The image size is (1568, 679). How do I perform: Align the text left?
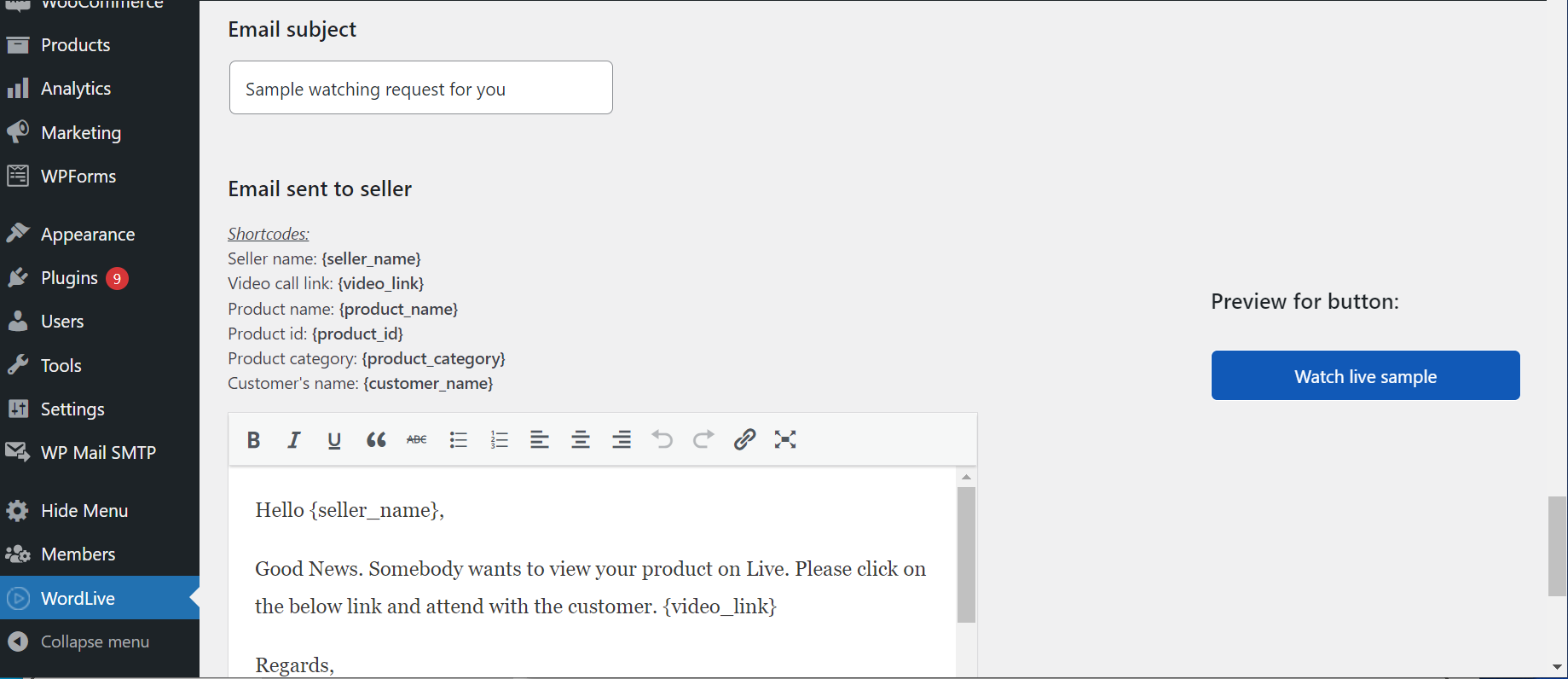(x=540, y=440)
